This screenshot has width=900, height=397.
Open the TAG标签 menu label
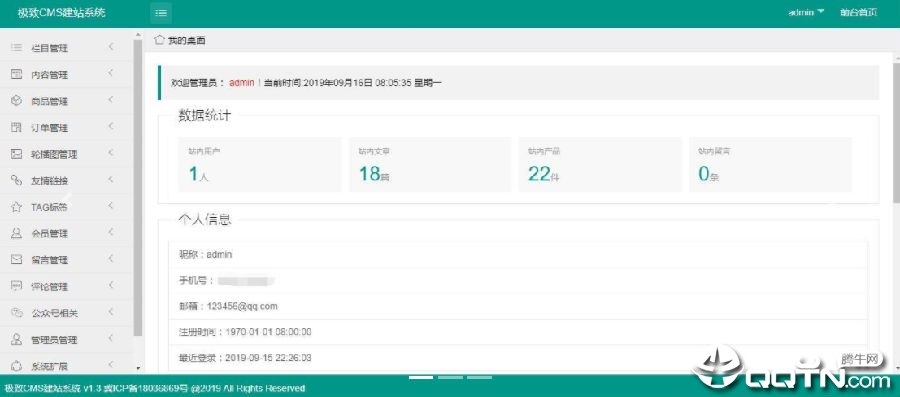click(x=49, y=208)
